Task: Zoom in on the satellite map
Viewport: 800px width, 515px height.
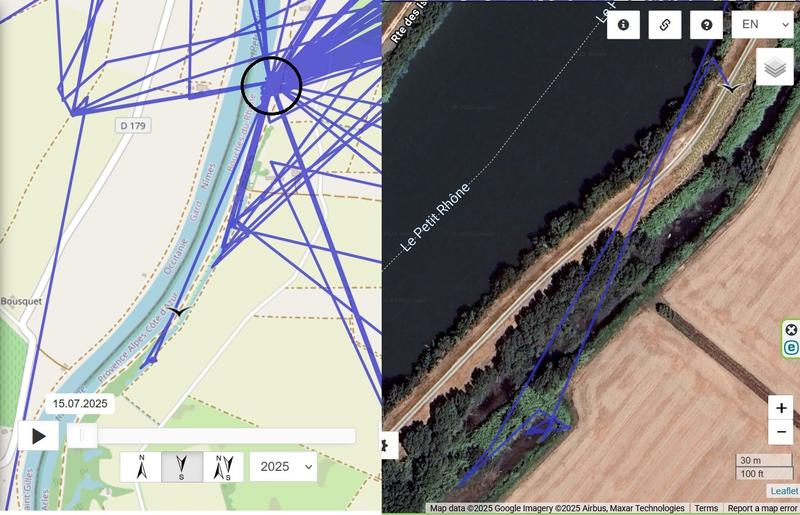Action: [781, 408]
